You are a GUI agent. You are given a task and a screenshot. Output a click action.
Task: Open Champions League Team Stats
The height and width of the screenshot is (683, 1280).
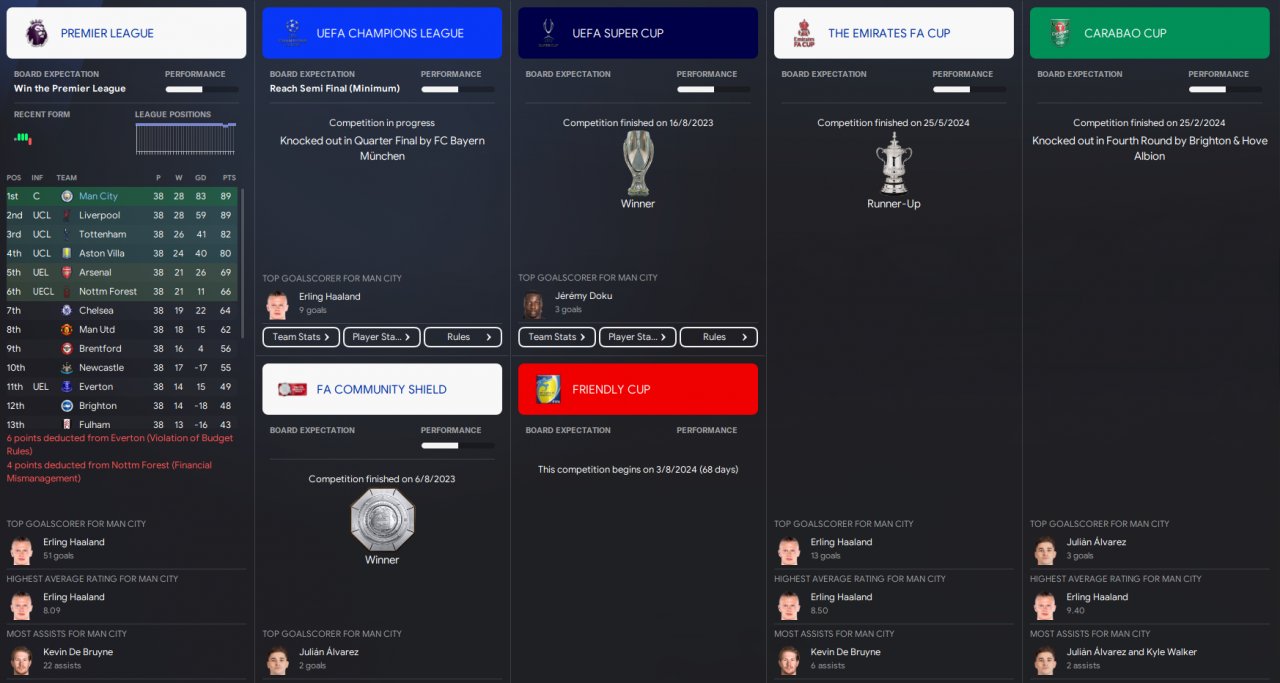pos(301,337)
